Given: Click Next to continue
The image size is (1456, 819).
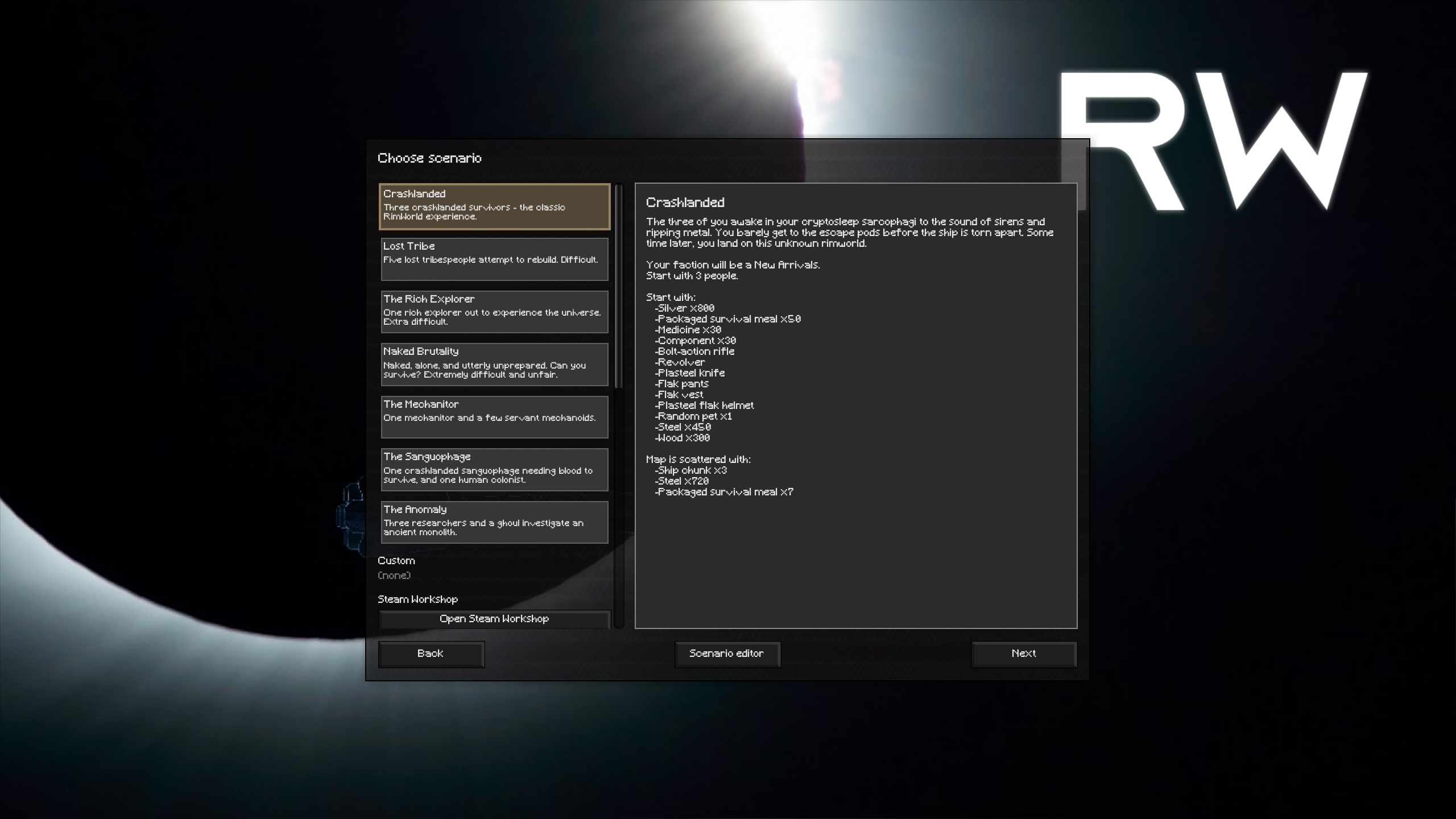Looking at the screenshot, I should point(1024,654).
